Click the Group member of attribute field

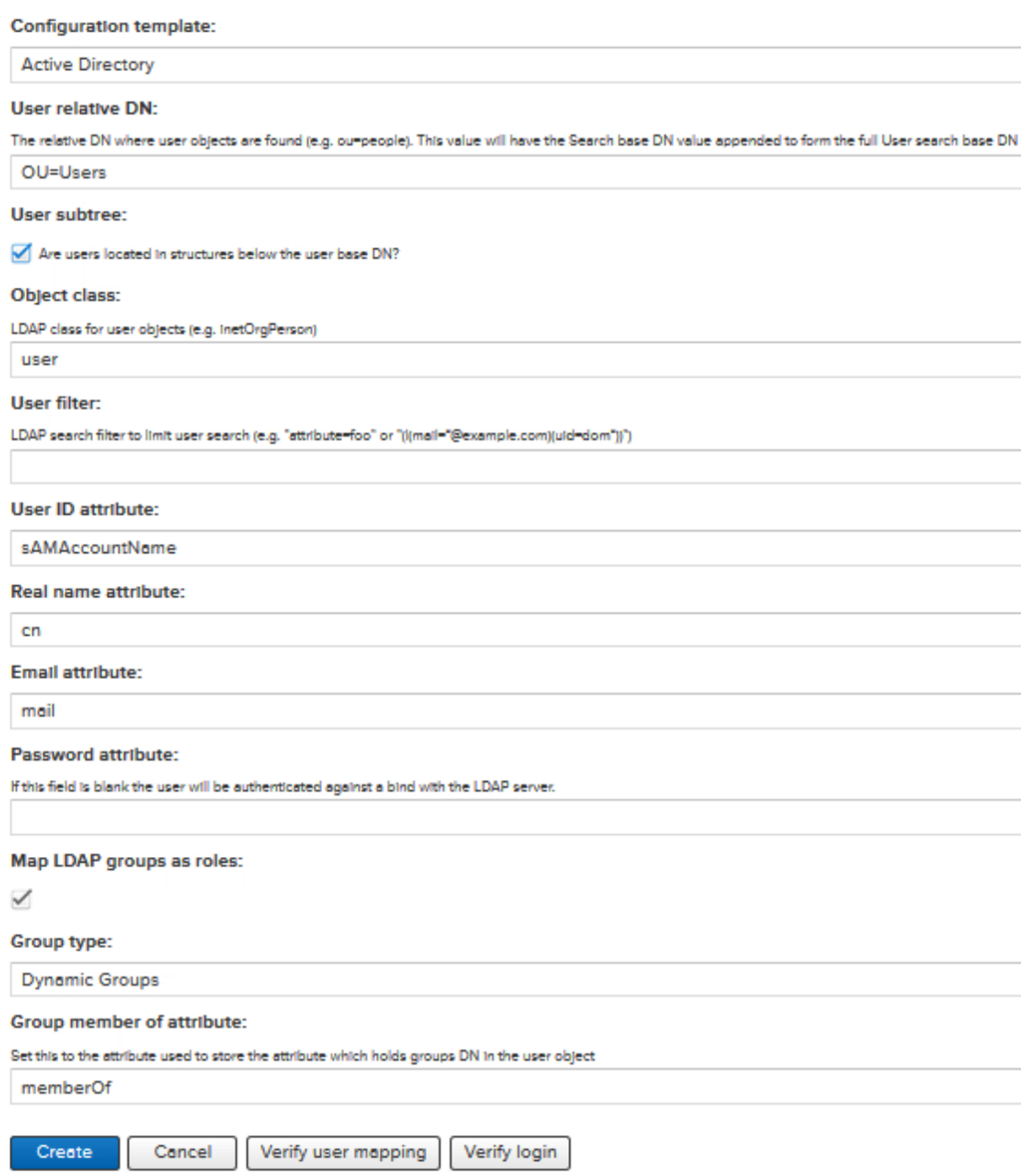point(515,1087)
